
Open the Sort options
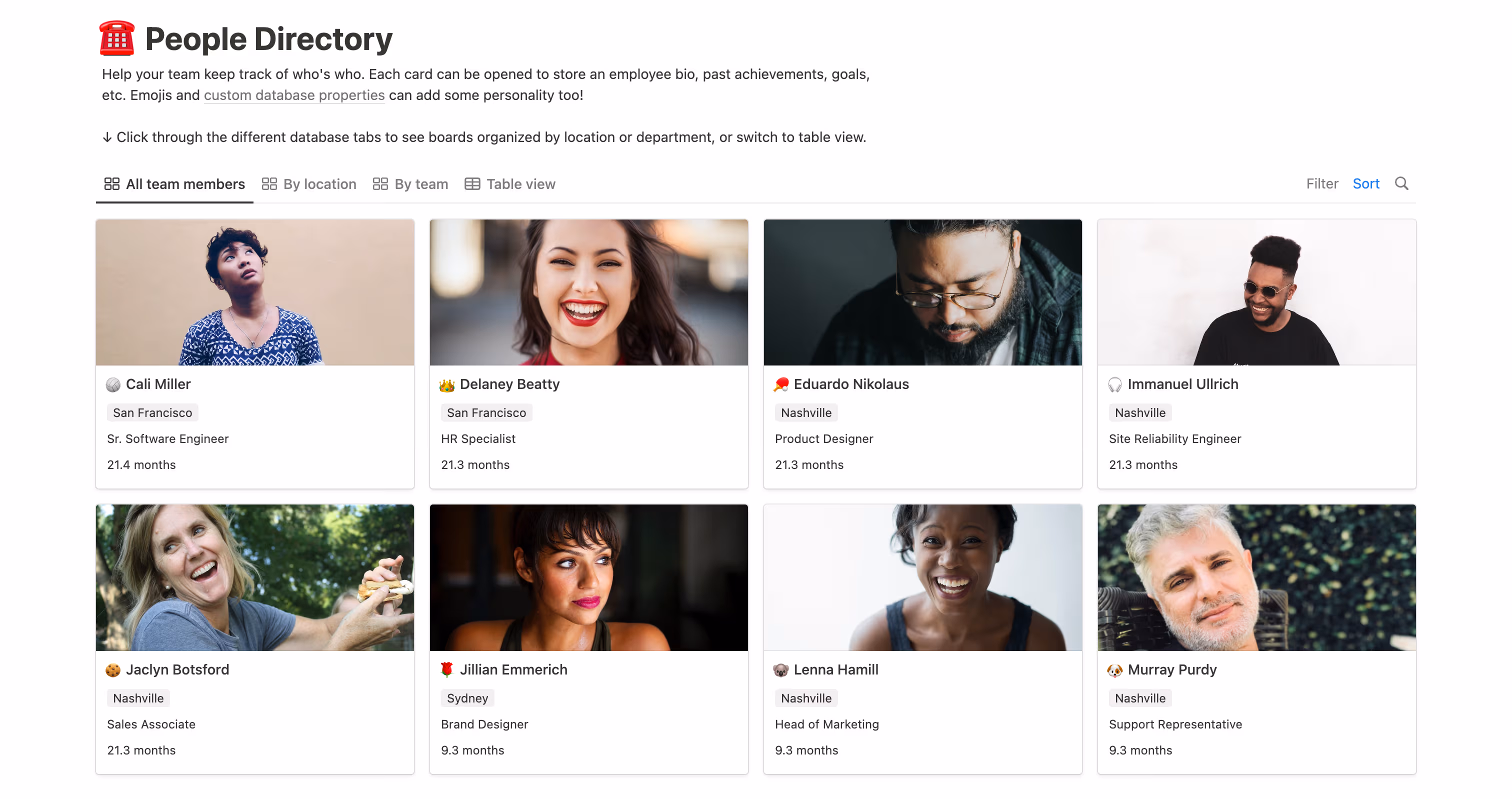(x=1366, y=184)
